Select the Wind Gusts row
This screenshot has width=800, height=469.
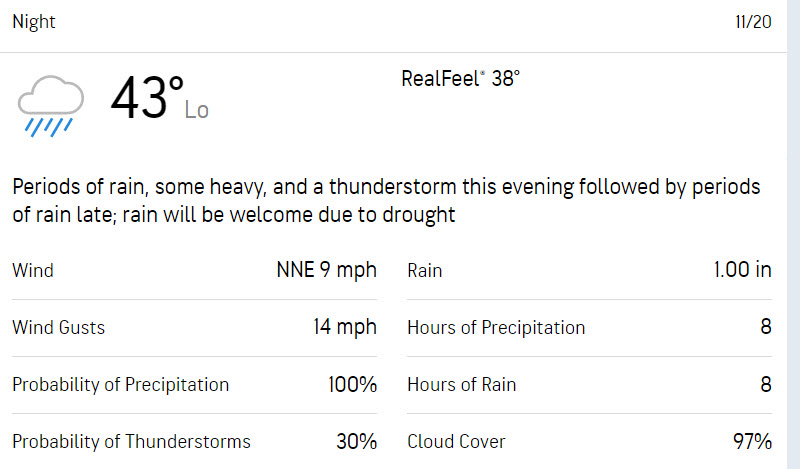(x=194, y=327)
